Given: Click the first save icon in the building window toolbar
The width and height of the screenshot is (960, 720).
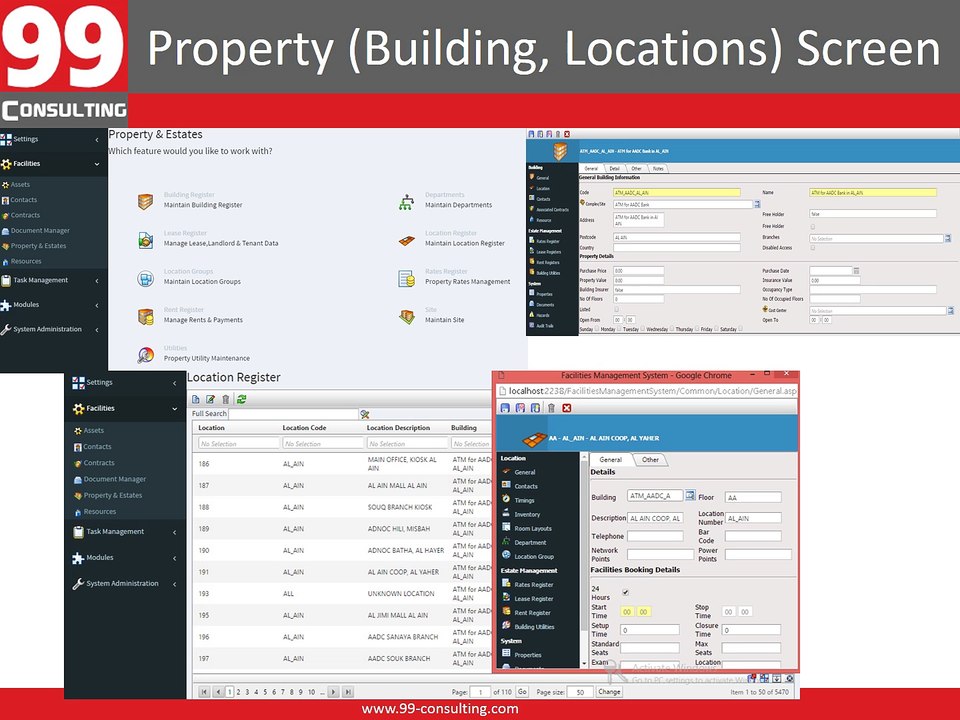Looking at the screenshot, I should click(531, 133).
